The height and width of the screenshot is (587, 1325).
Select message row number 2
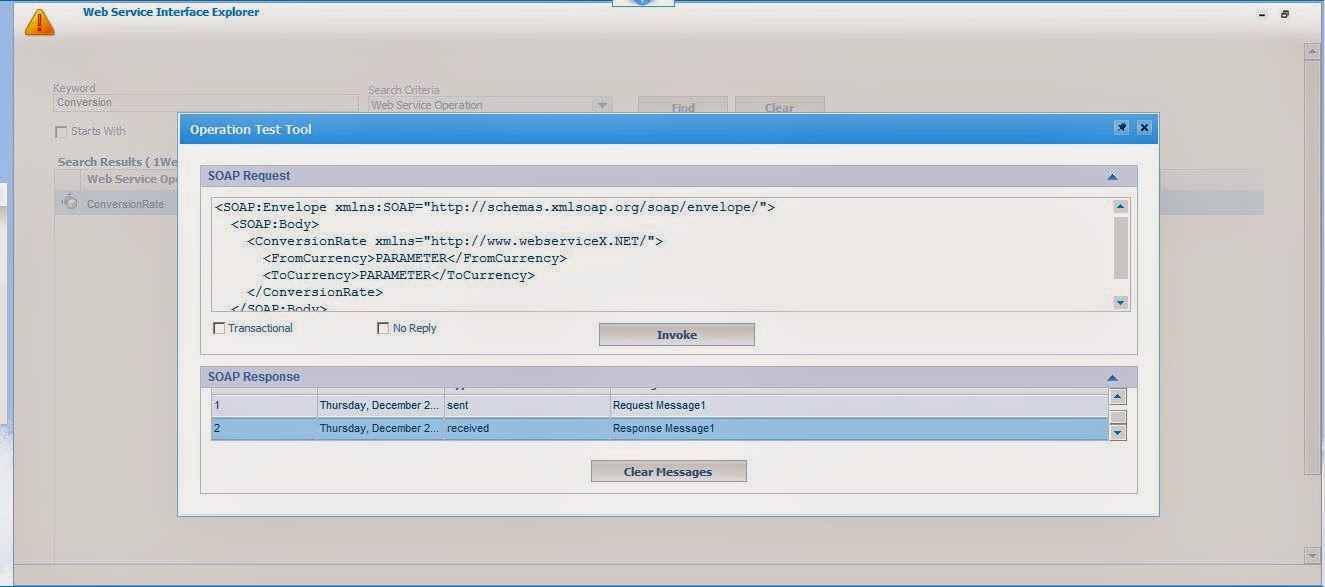264,429
